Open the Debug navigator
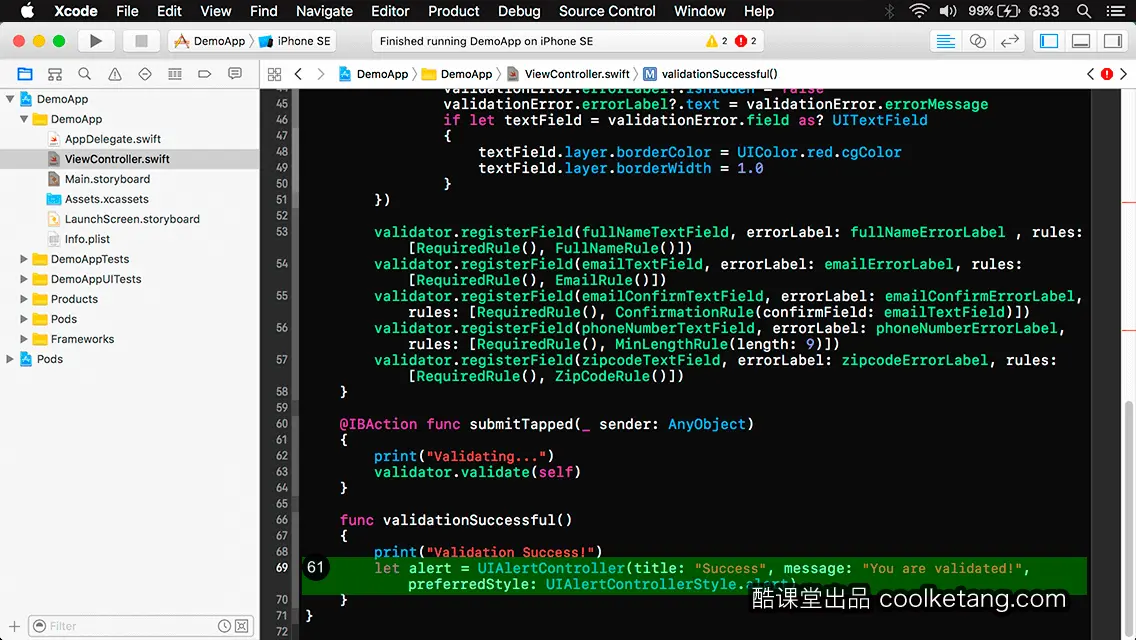The height and width of the screenshot is (640, 1136). tap(175, 74)
